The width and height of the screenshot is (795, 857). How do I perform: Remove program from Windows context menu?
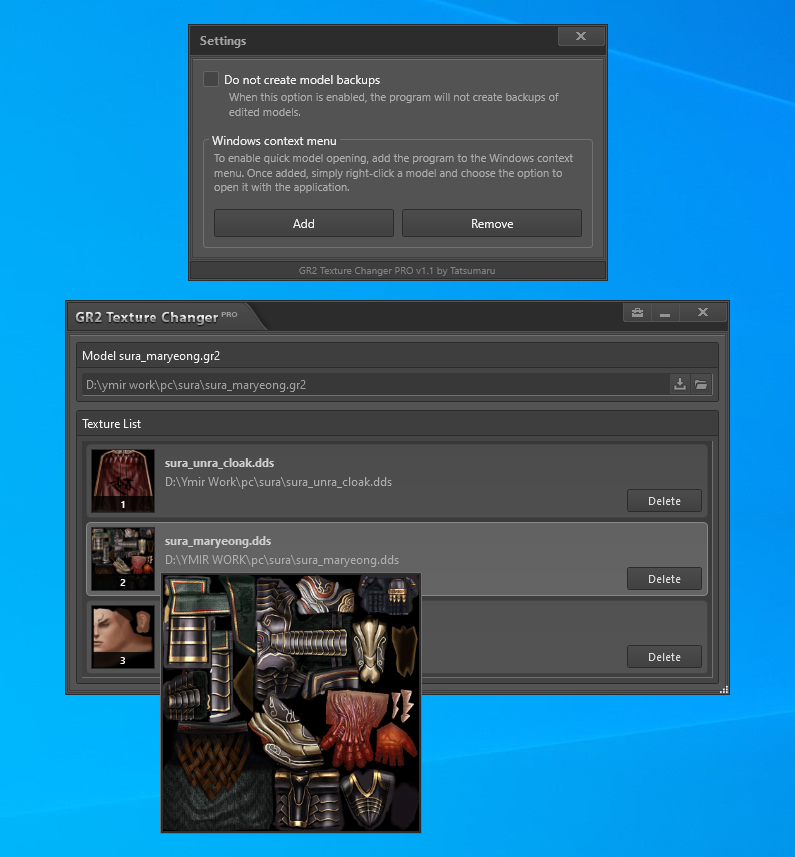(491, 223)
